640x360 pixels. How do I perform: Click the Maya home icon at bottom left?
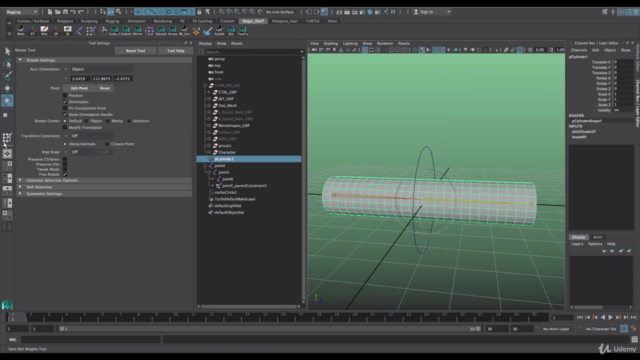pyautogui.click(x=7, y=305)
